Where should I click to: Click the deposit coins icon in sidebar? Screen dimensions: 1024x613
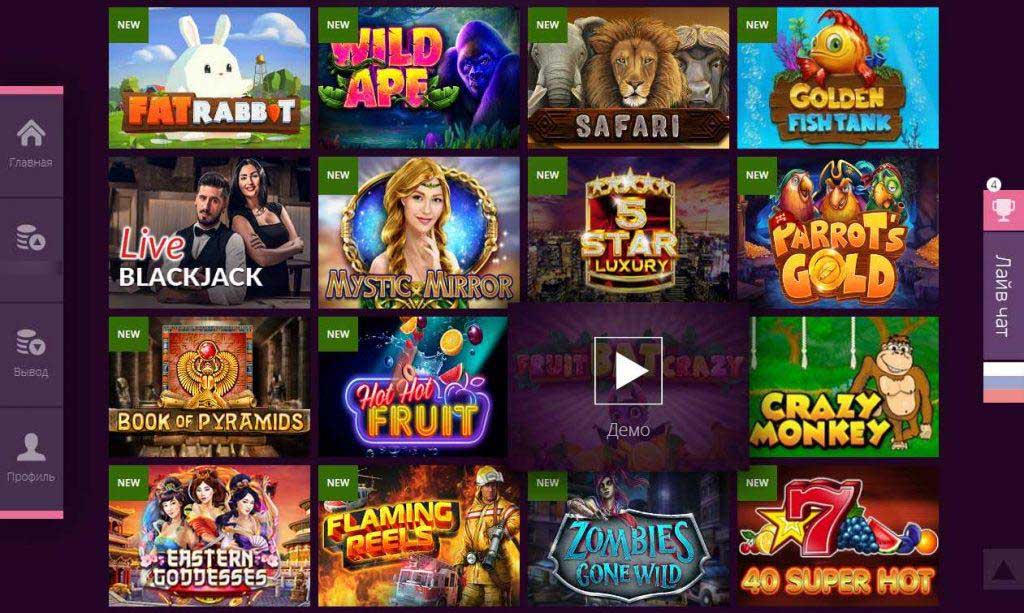tap(31, 238)
